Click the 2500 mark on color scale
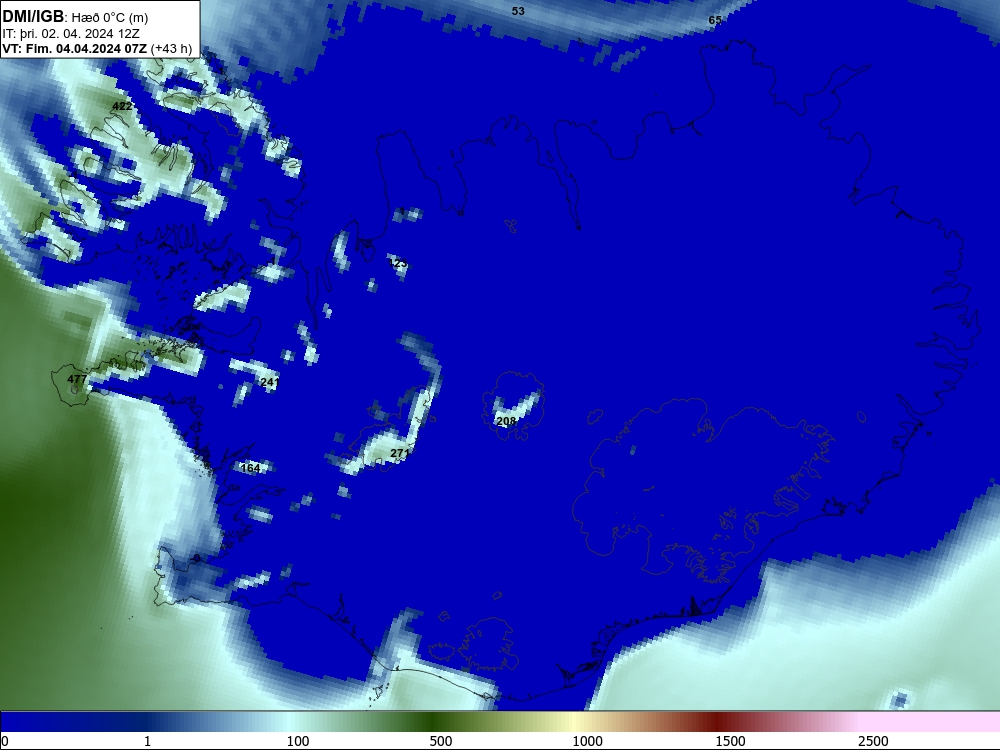 tap(873, 741)
